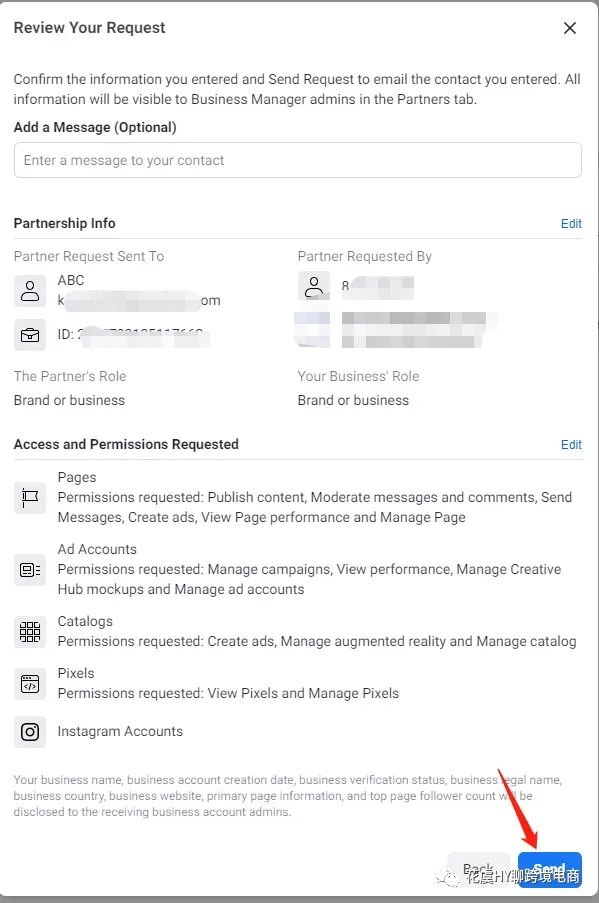Click the briefcase icon next to ID
This screenshot has width=599, height=903.
pyautogui.click(x=30, y=335)
